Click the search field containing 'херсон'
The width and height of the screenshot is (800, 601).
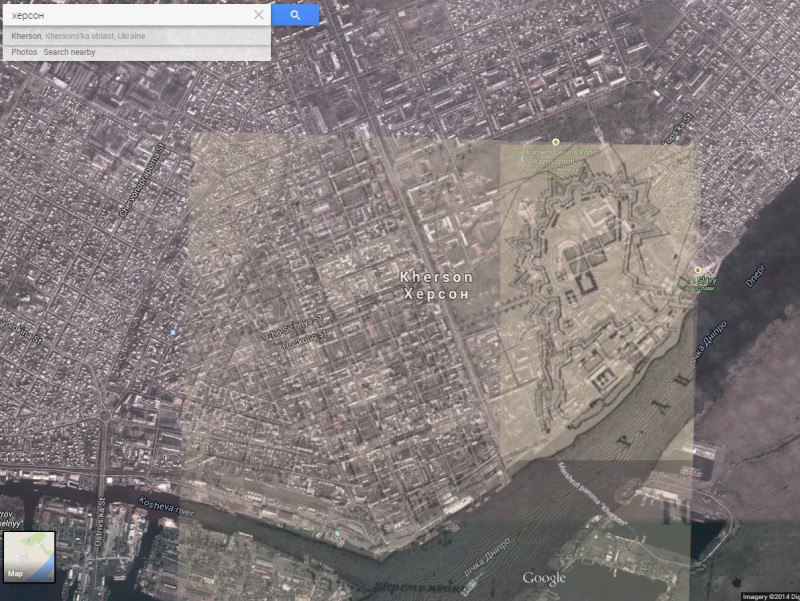pyautogui.click(x=125, y=15)
